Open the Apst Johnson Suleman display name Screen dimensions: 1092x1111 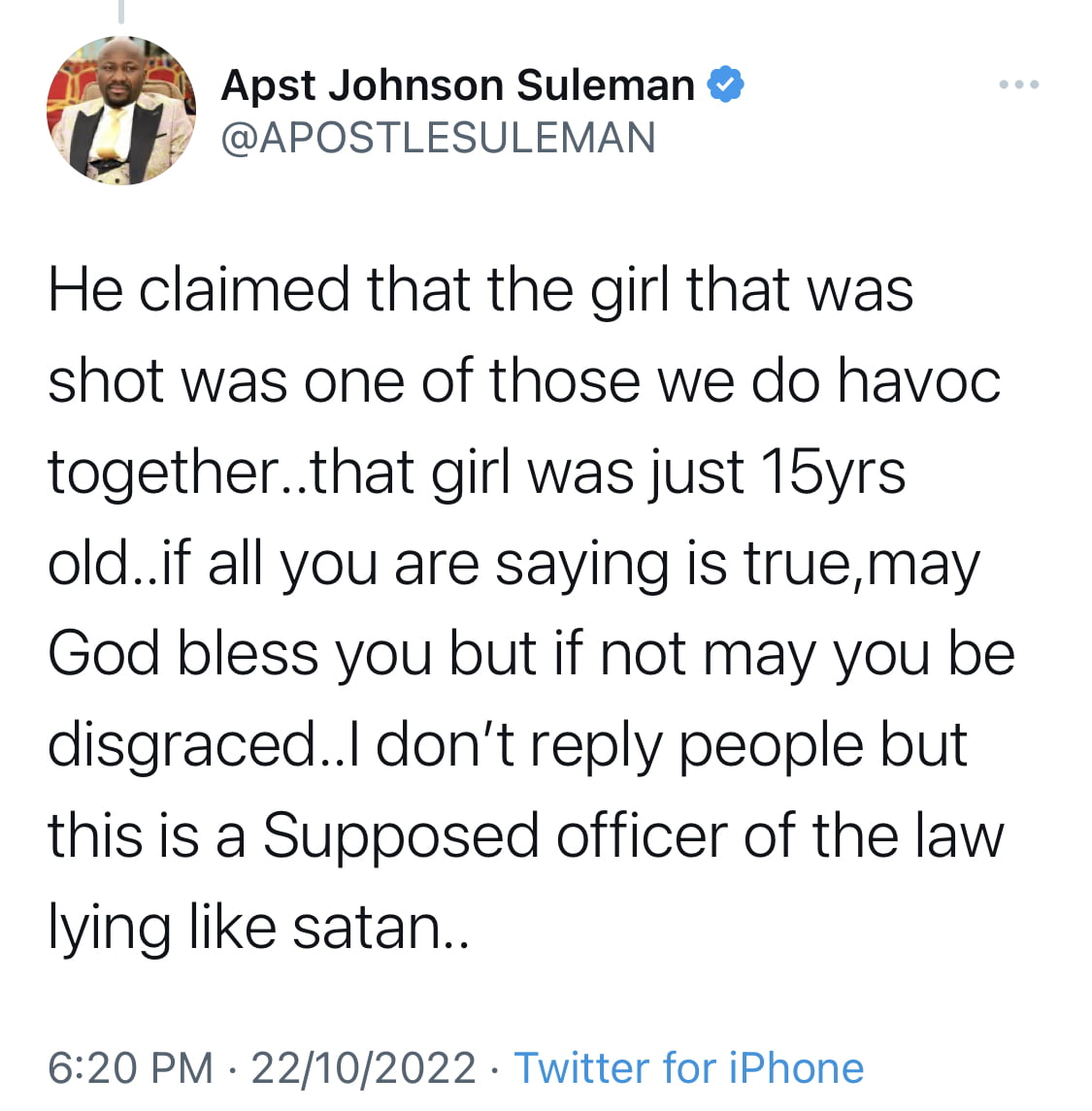click(x=458, y=85)
